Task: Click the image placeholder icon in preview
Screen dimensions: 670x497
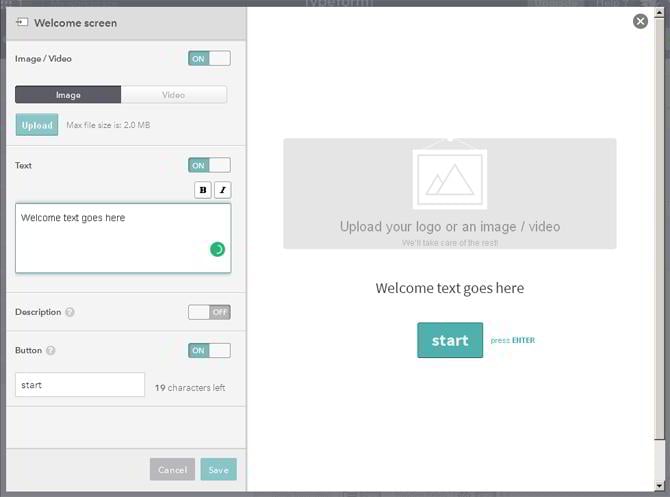Action: [x=449, y=178]
